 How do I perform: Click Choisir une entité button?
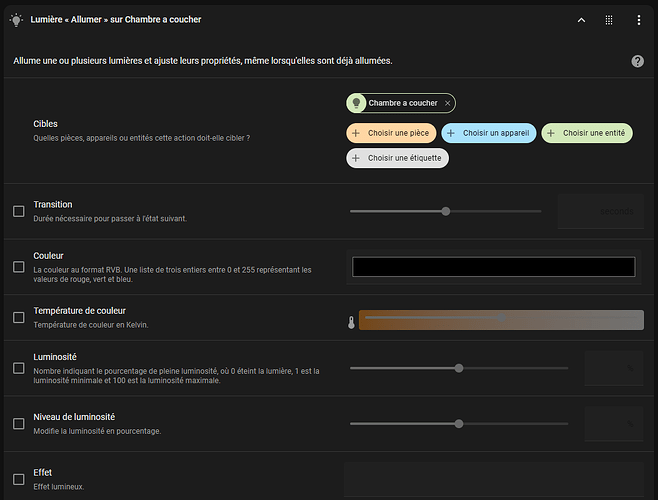pyautogui.click(x=587, y=133)
